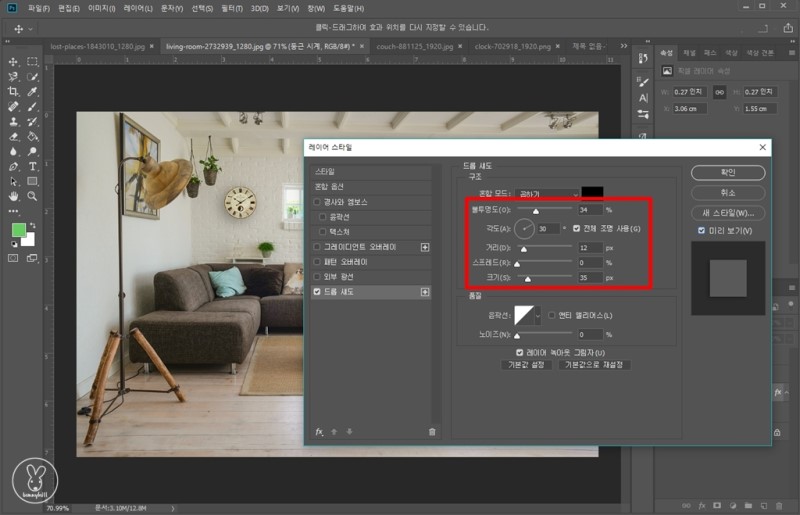The height and width of the screenshot is (515, 800).
Task: Click the black shadow color swatch
Action: pos(593,192)
